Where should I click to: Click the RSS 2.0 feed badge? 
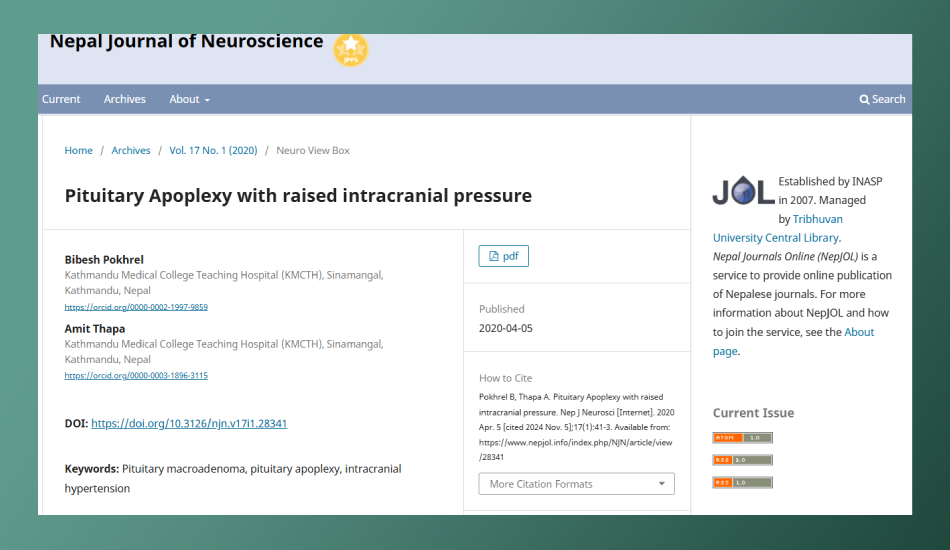tap(742, 460)
